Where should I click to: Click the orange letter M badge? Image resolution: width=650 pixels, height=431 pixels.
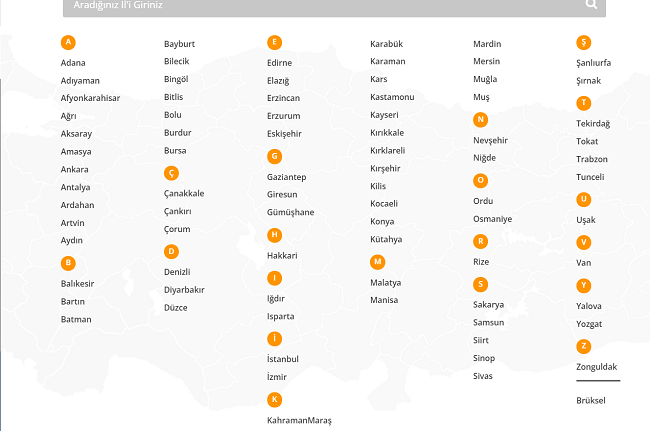click(378, 262)
